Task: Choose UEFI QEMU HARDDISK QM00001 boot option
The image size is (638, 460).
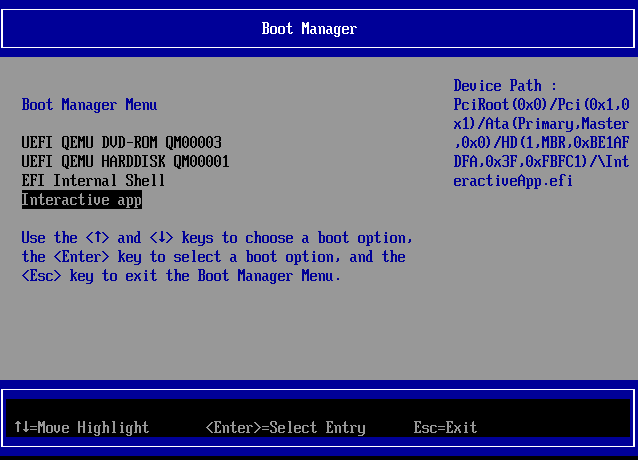Action: tap(125, 162)
